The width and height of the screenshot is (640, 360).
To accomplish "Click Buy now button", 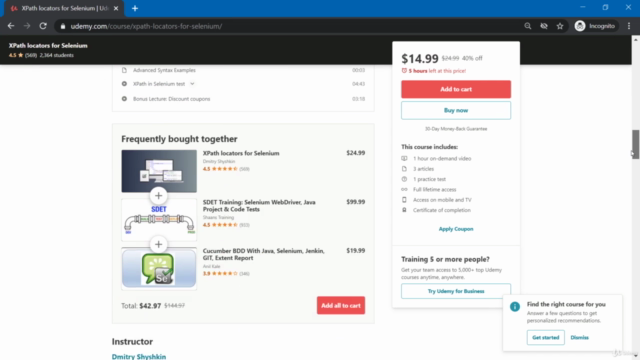I will coord(456,110).
